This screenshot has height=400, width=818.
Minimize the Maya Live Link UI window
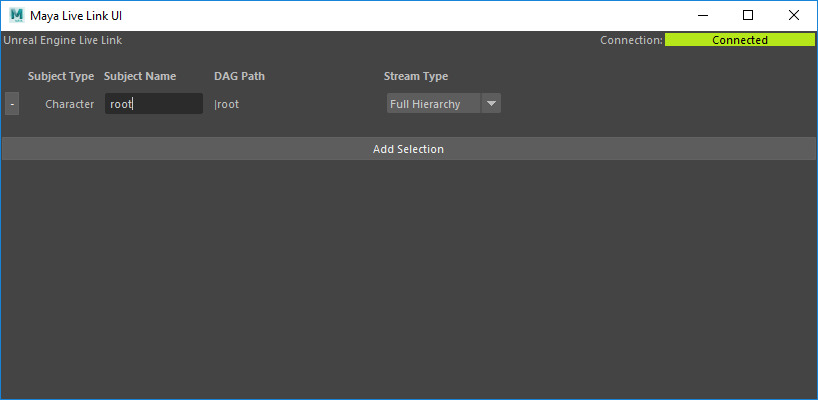tap(702, 15)
